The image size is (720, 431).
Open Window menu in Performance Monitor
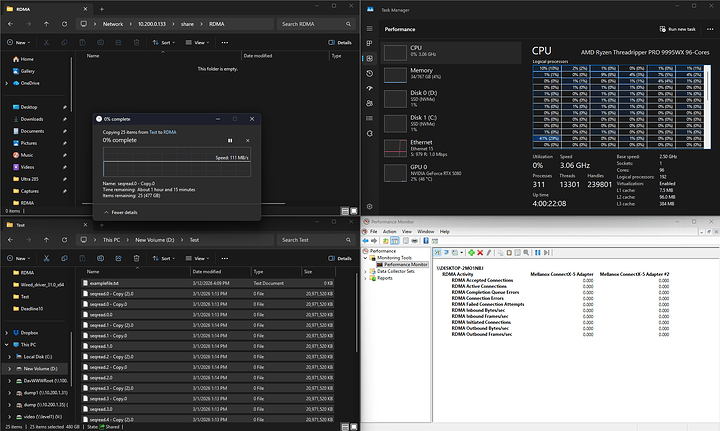[x=425, y=231]
